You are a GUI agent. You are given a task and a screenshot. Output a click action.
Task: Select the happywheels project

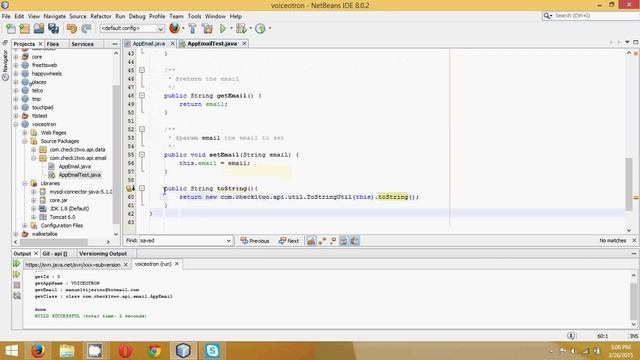coord(47,73)
